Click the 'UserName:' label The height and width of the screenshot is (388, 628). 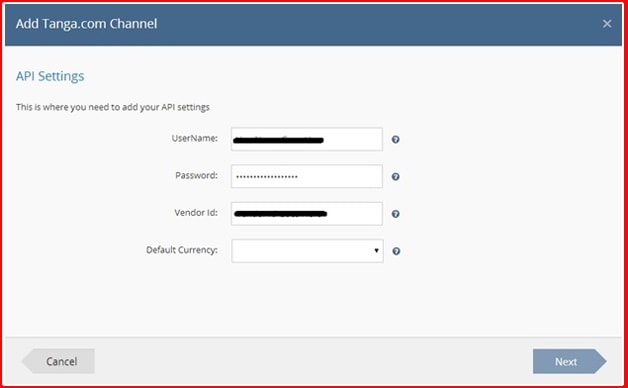(195, 139)
